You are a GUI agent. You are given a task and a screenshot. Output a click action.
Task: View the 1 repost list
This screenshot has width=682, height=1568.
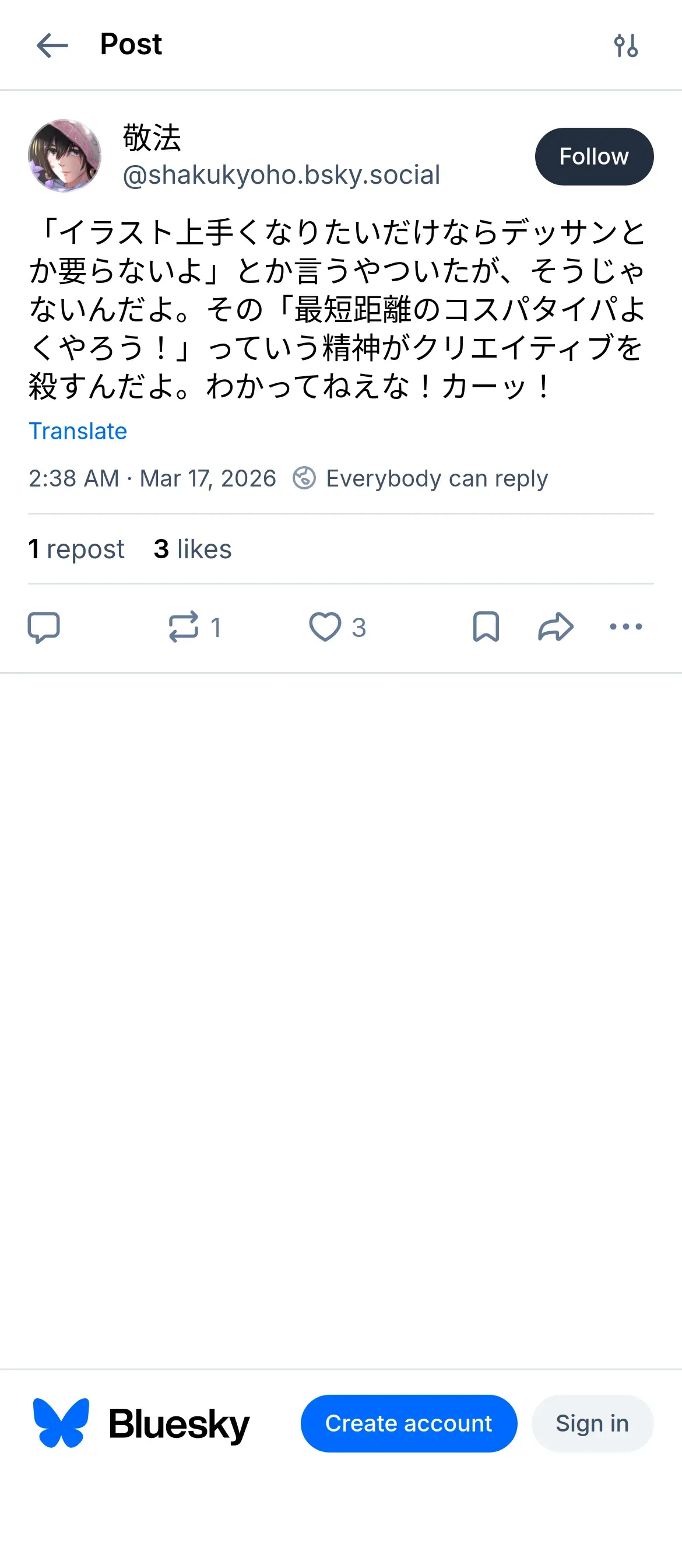point(77,549)
